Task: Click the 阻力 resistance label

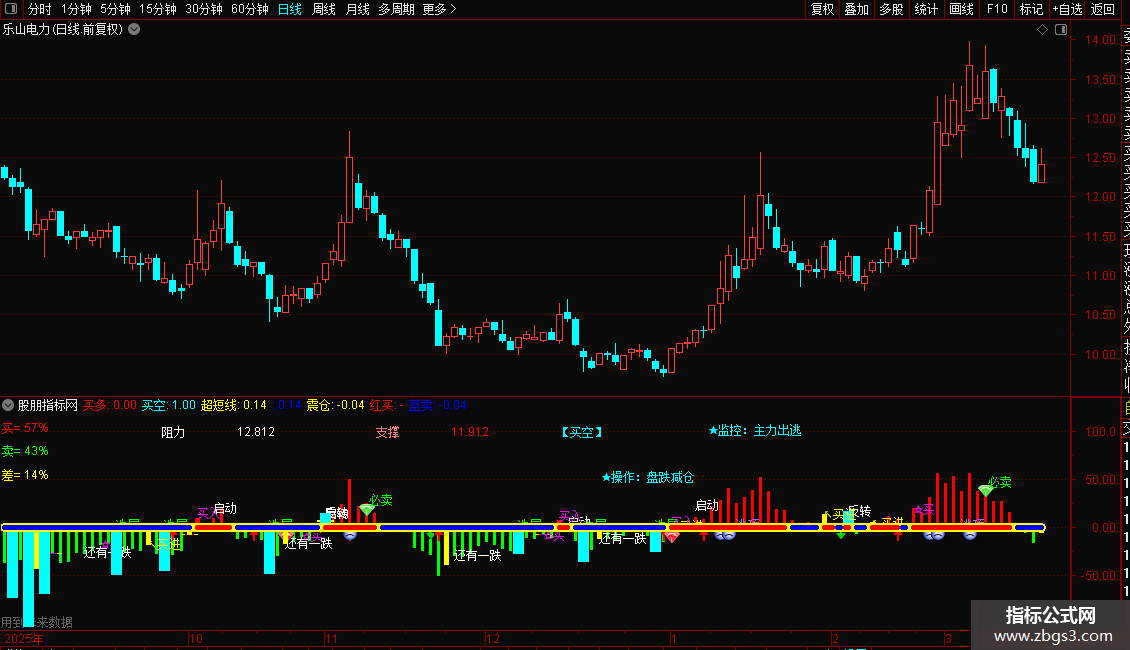Action: 173,432
